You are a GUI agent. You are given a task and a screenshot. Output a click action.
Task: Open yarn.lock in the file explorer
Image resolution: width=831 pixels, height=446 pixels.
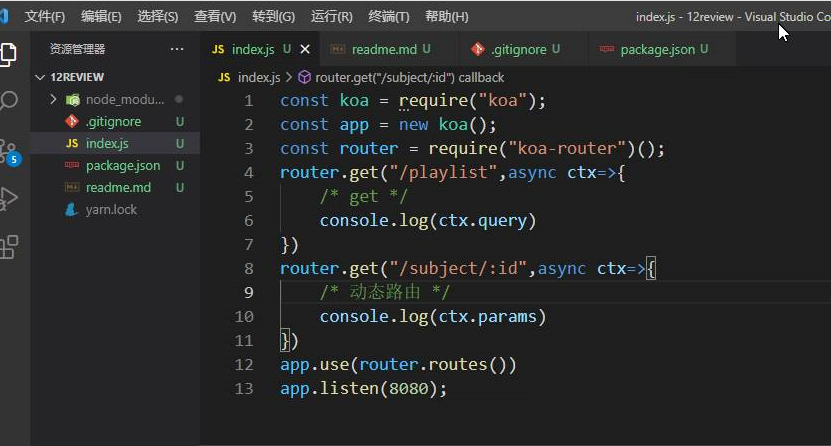pyautogui.click(x=116, y=209)
